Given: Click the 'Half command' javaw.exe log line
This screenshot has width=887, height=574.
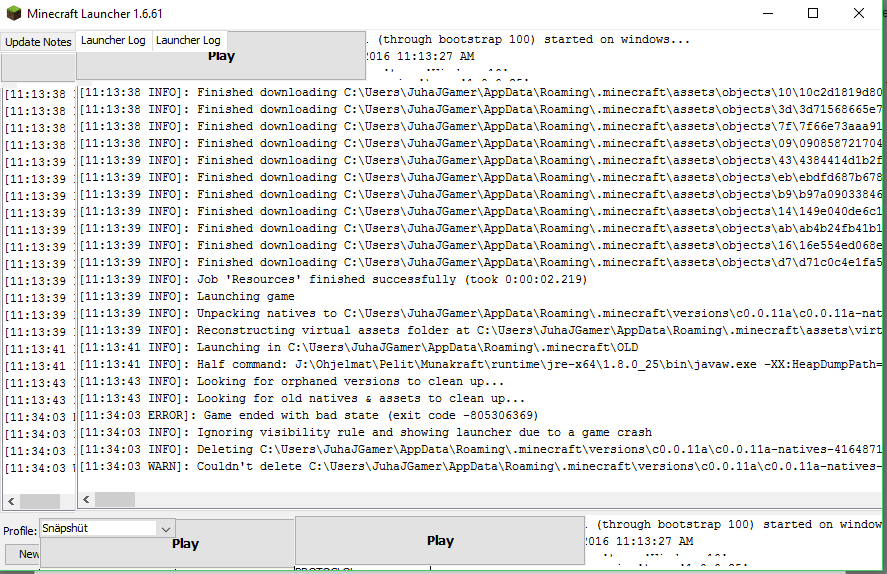Looking at the screenshot, I should coord(480,364).
